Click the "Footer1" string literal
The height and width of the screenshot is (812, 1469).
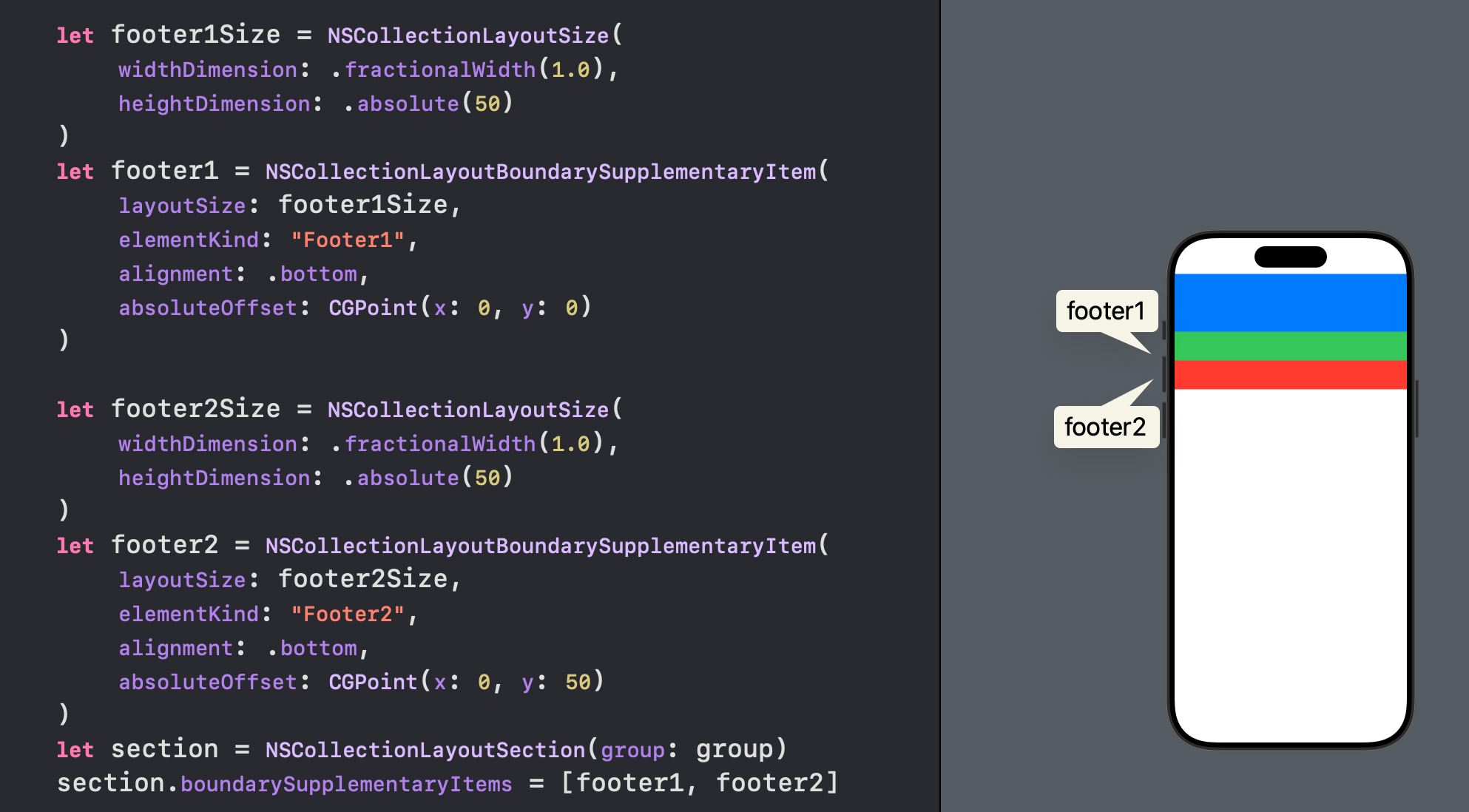point(348,240)
